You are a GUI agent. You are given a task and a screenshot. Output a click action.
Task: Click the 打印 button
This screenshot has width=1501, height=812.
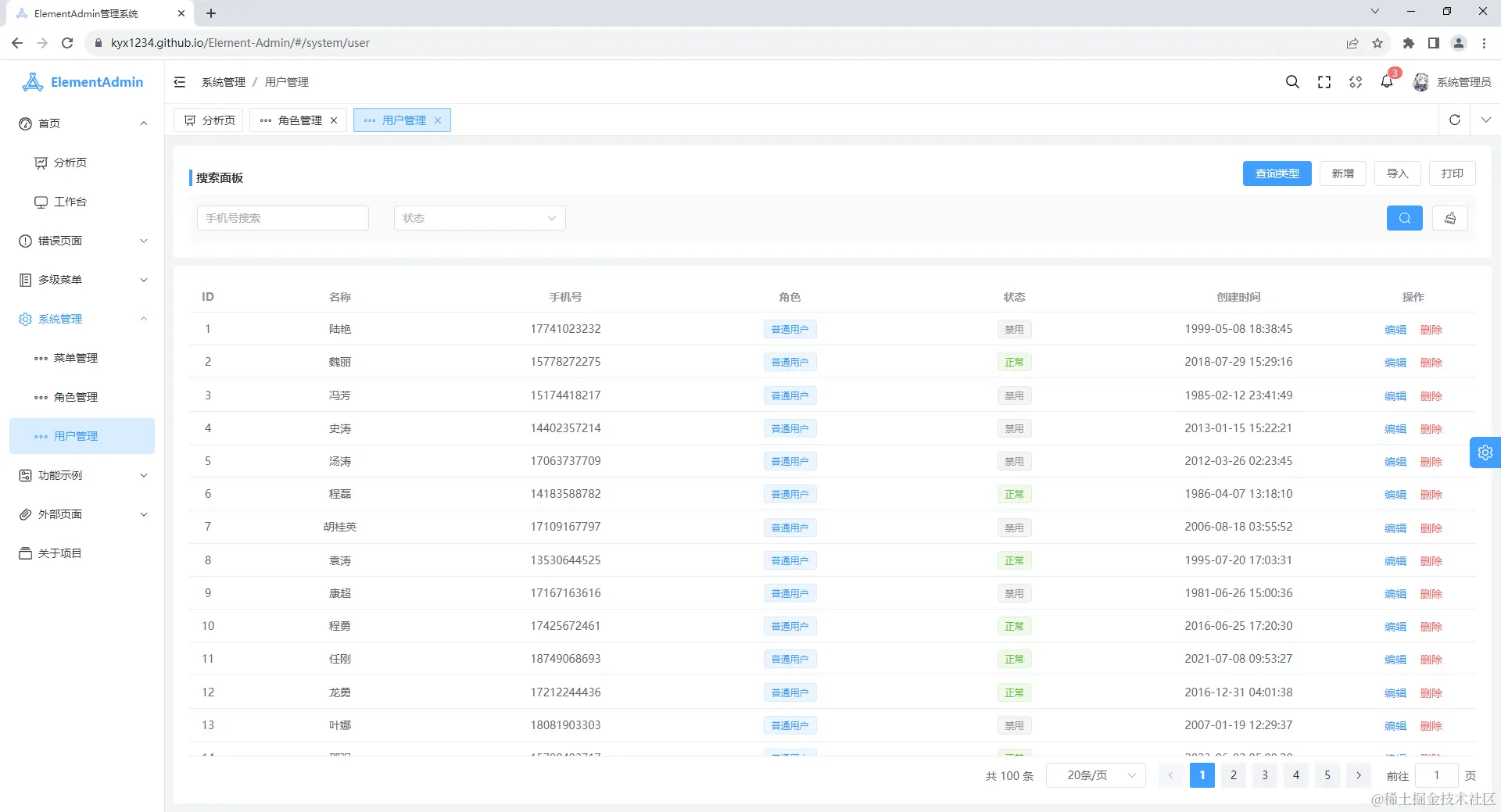click(1453, 173)
